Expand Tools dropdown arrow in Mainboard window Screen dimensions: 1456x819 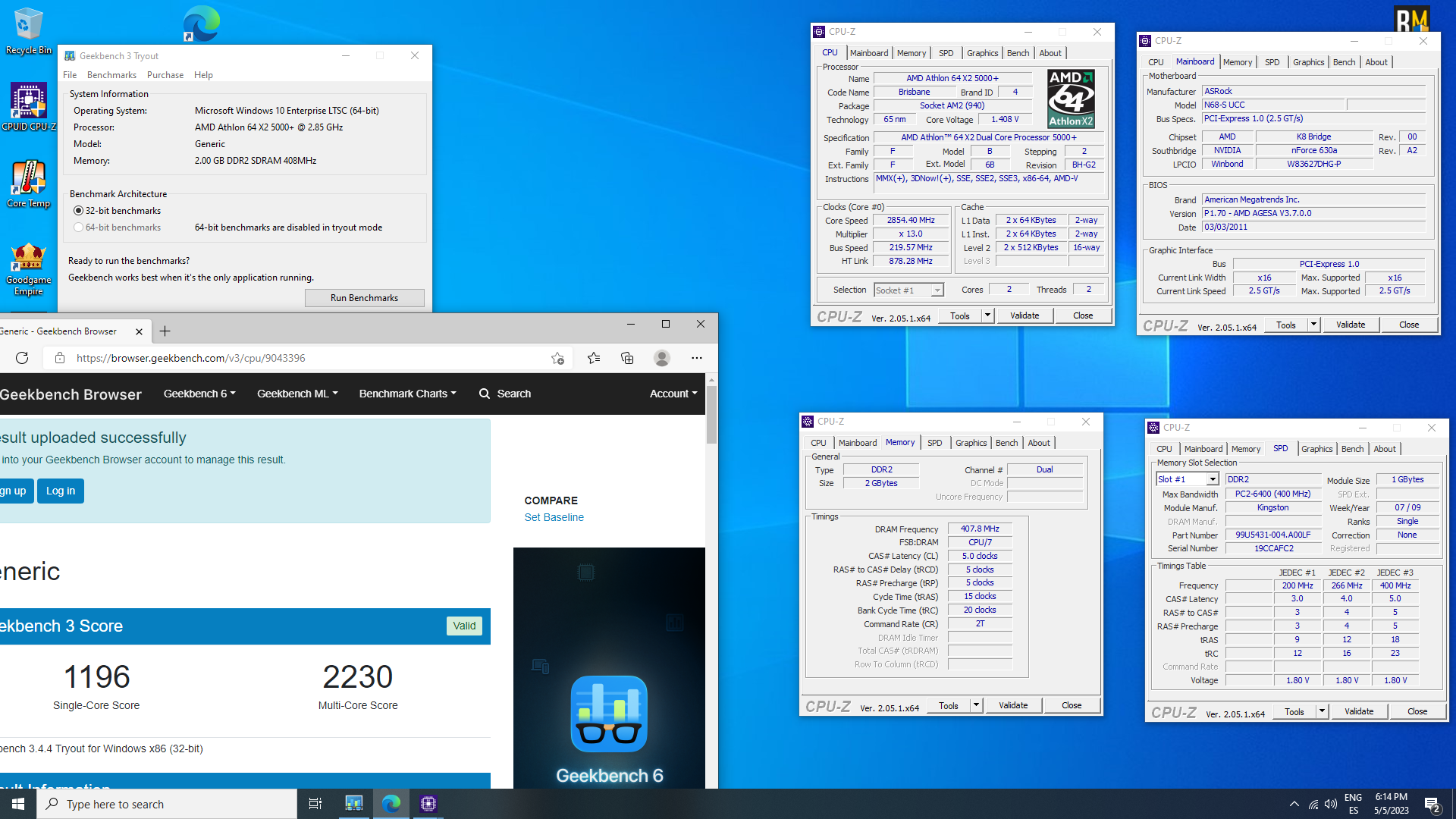pos(1313,325)
